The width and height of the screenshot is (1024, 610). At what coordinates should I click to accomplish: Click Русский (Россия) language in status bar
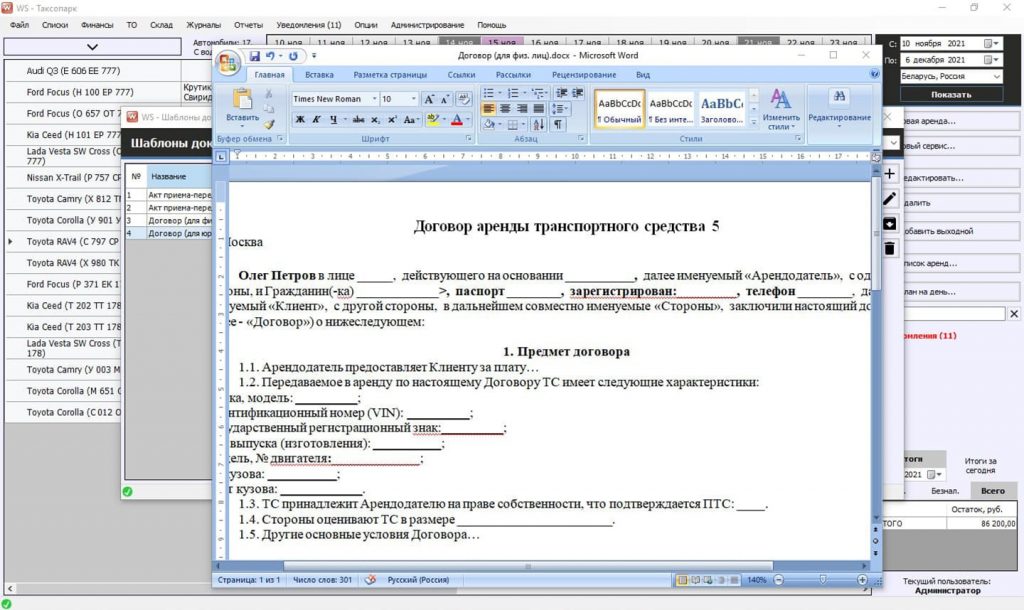point(418,580)
